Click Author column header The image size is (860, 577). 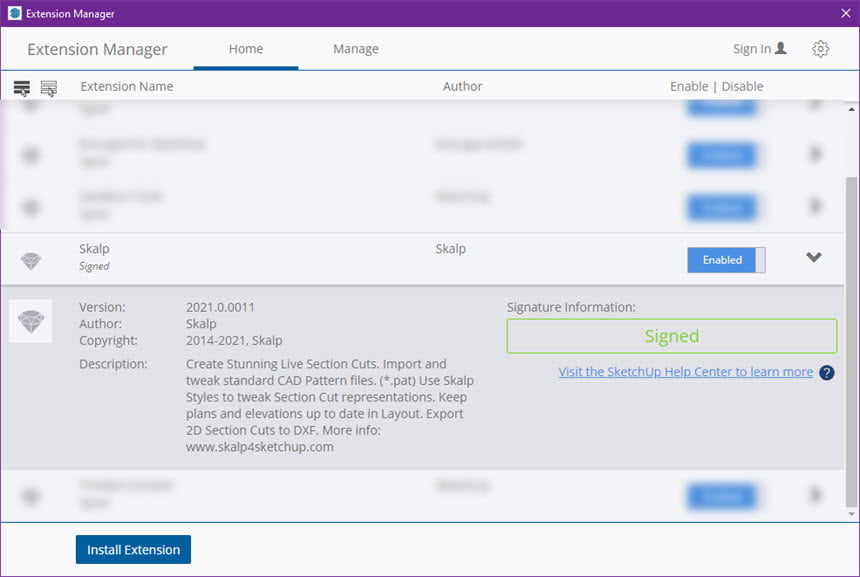click(462, 86)
